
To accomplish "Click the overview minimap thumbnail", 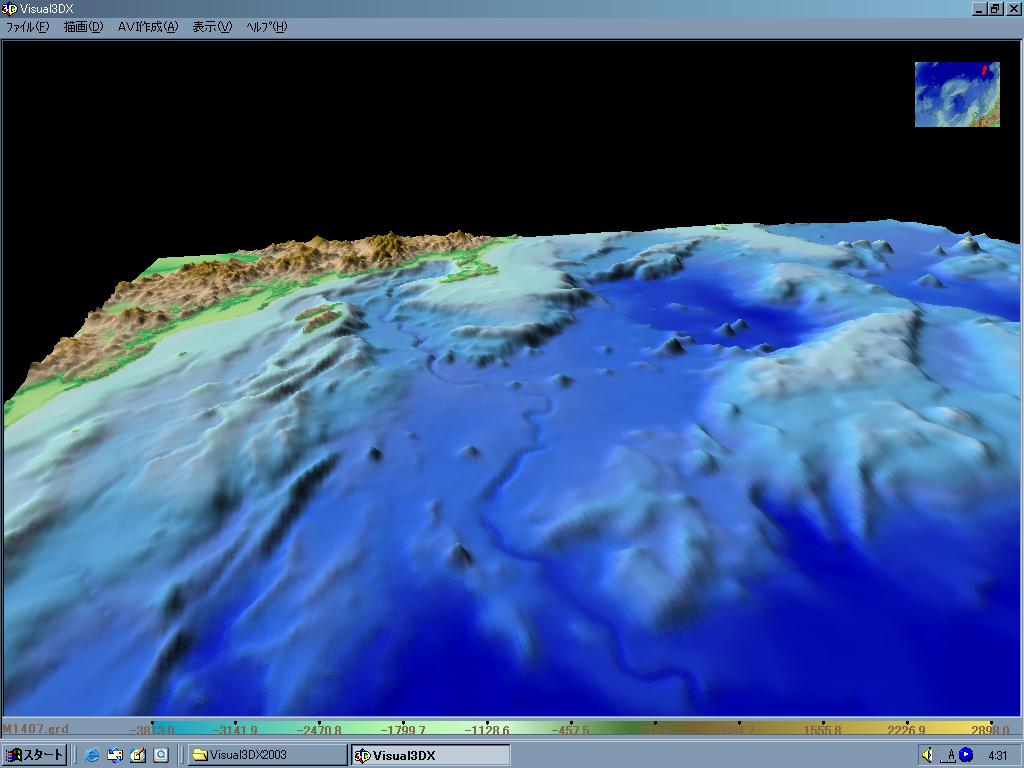I will pos(956,94).
